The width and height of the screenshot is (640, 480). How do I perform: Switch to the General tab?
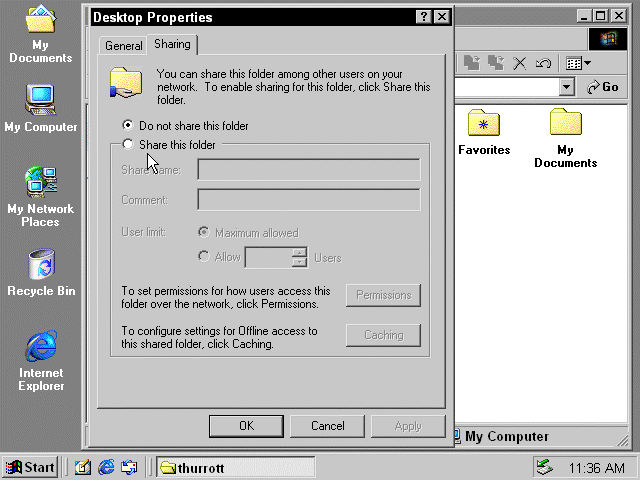point(124,46)
